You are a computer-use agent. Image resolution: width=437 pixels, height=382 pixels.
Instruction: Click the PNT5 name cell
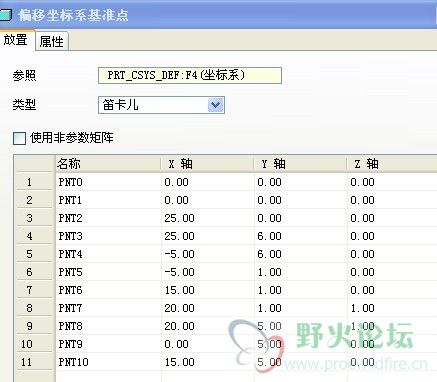point(108,272)
